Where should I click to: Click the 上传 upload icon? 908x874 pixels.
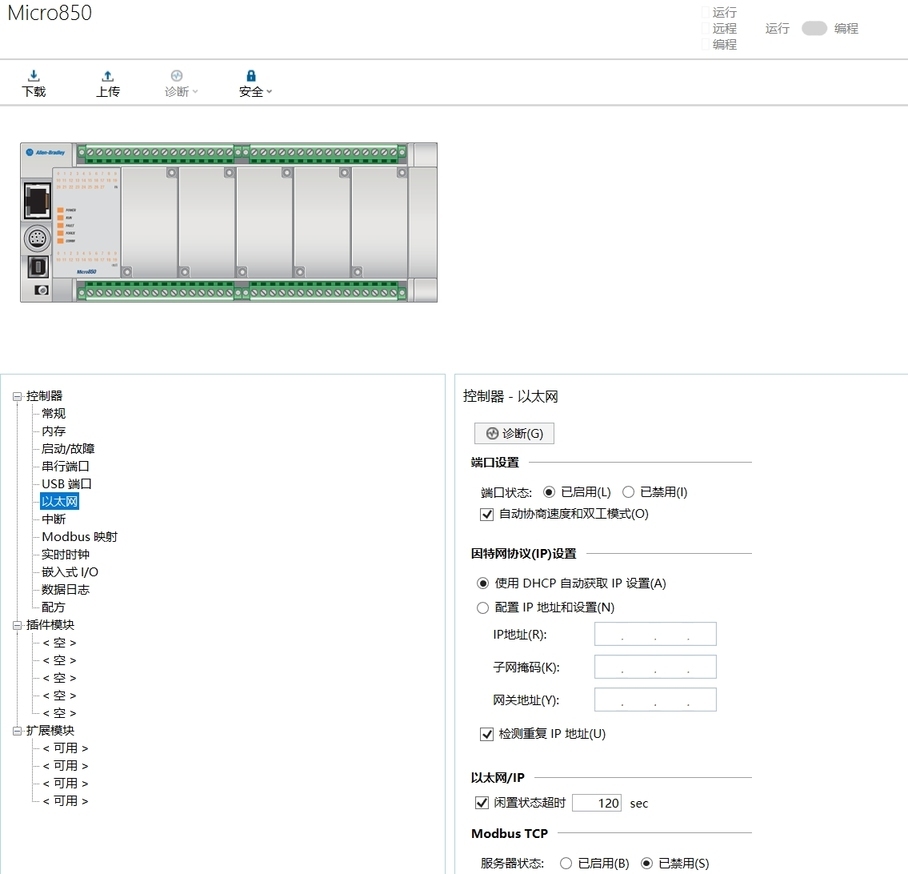pyautogui.click(x=108, y=76)
